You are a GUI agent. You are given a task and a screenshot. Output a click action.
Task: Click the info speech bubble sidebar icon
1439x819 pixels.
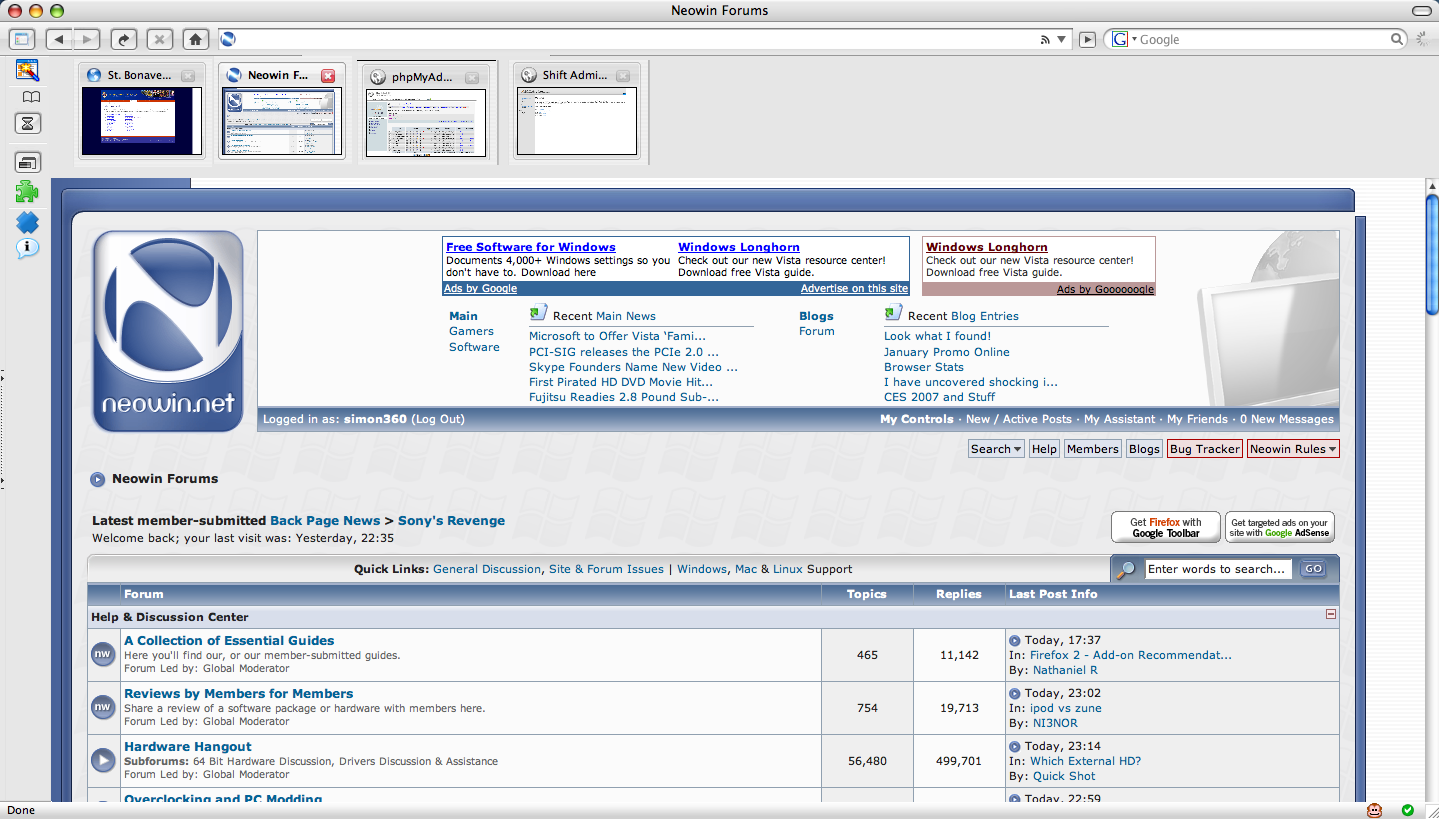tap(27, 248)
